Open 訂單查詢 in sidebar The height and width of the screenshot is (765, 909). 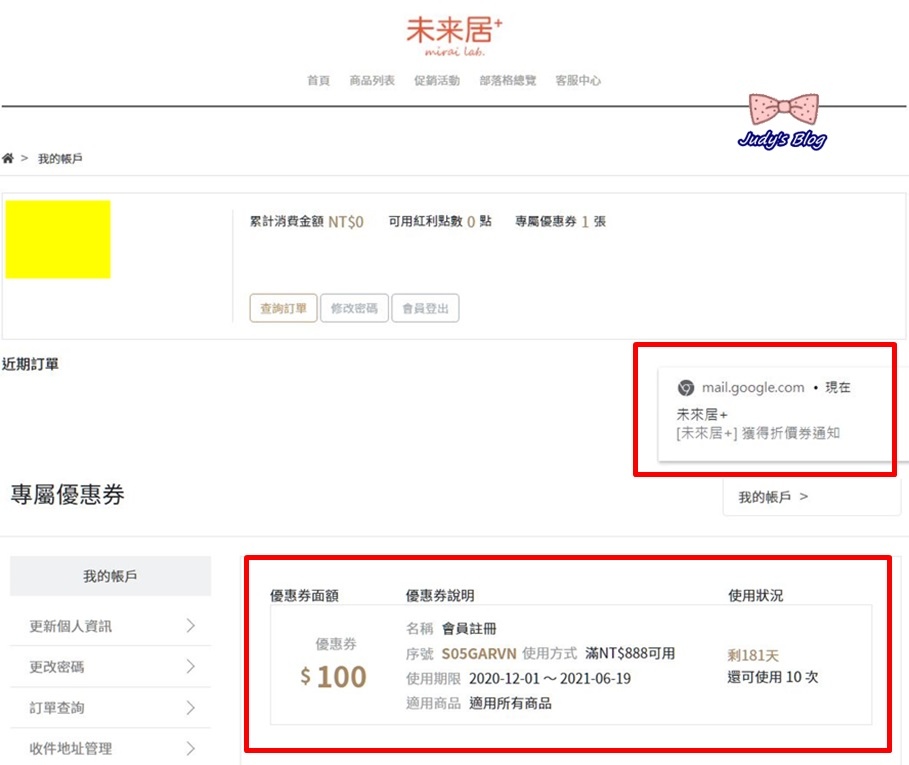pyautogui.click(x=110, y=708)
